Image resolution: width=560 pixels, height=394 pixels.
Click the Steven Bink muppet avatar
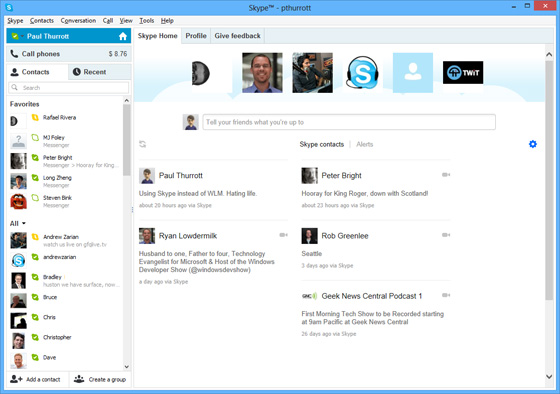click(x=18, y=201)
